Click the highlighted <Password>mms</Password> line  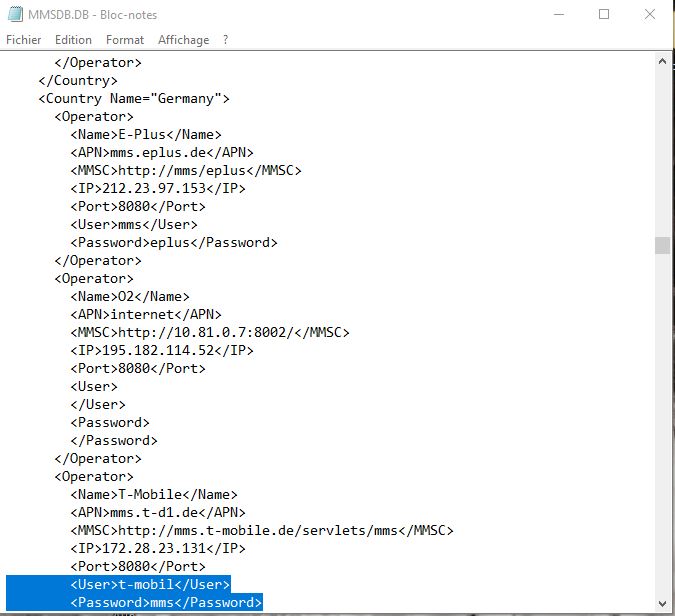(166, 603)
